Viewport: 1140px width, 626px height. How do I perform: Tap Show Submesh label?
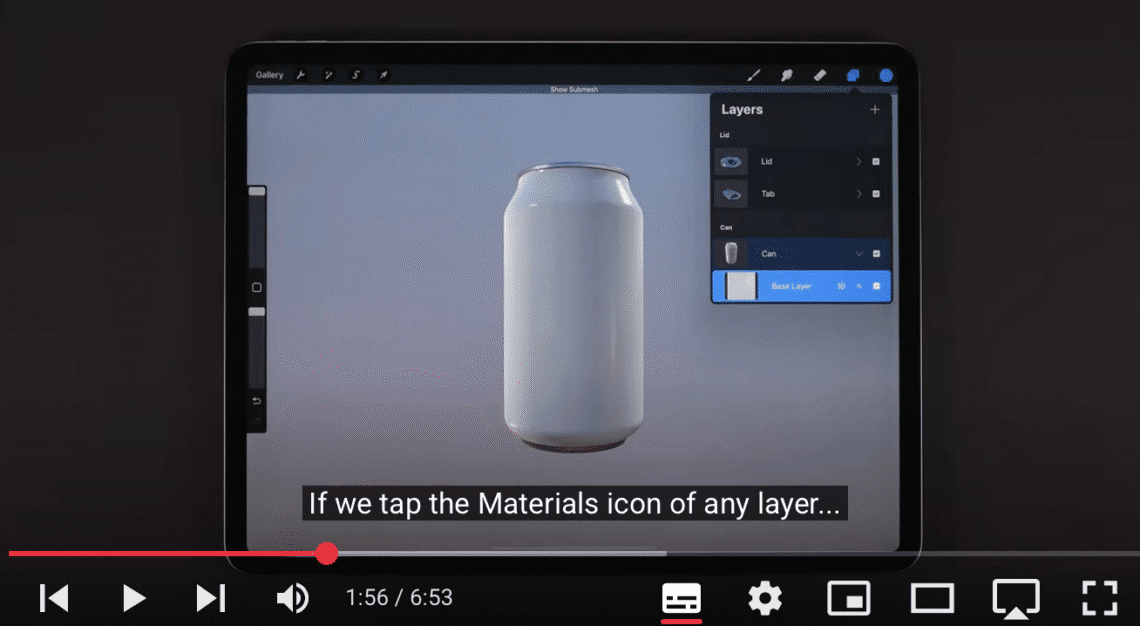click(x=574, y=89)
